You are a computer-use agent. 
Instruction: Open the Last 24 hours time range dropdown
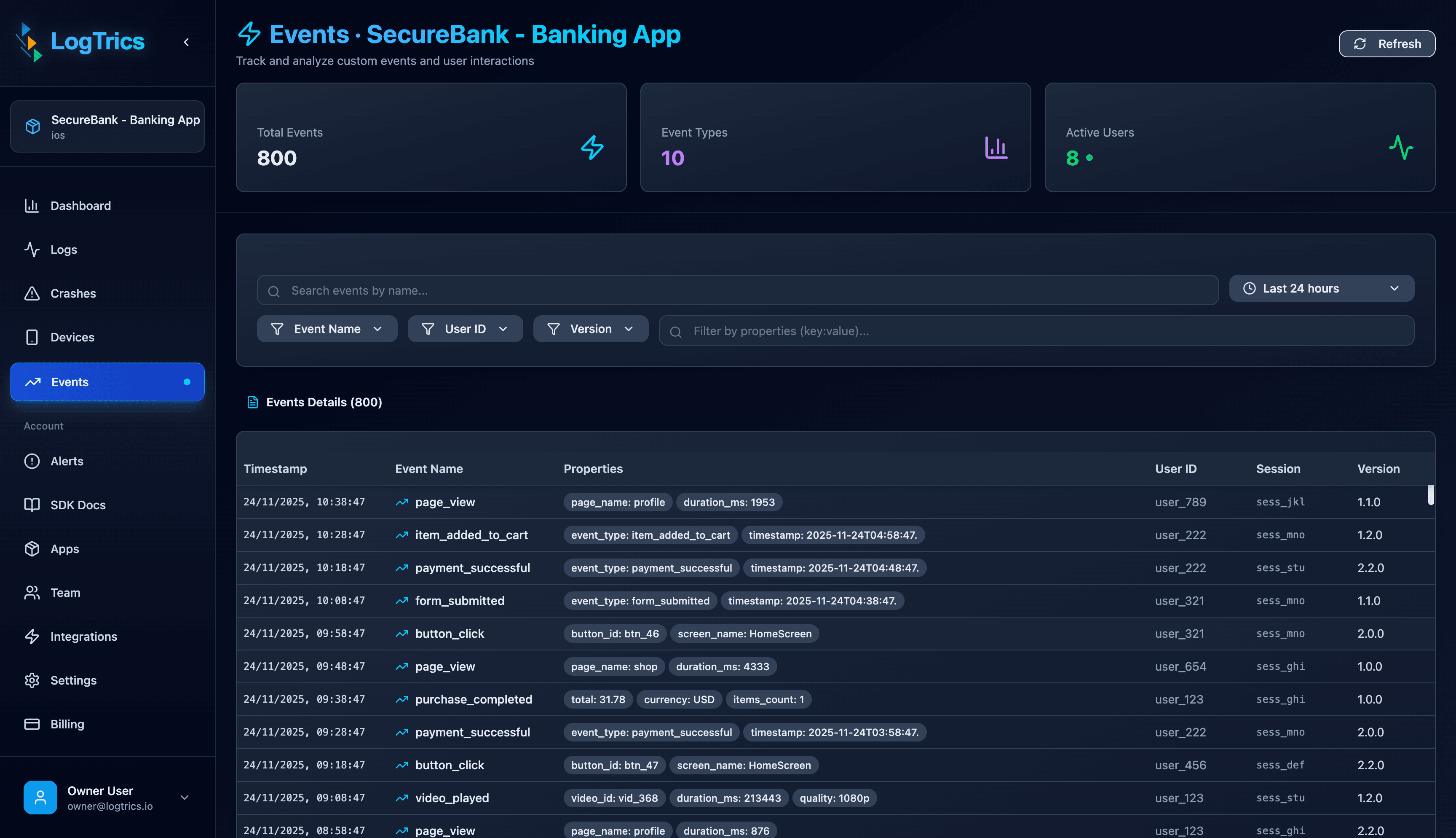(x=1321, y=288)
